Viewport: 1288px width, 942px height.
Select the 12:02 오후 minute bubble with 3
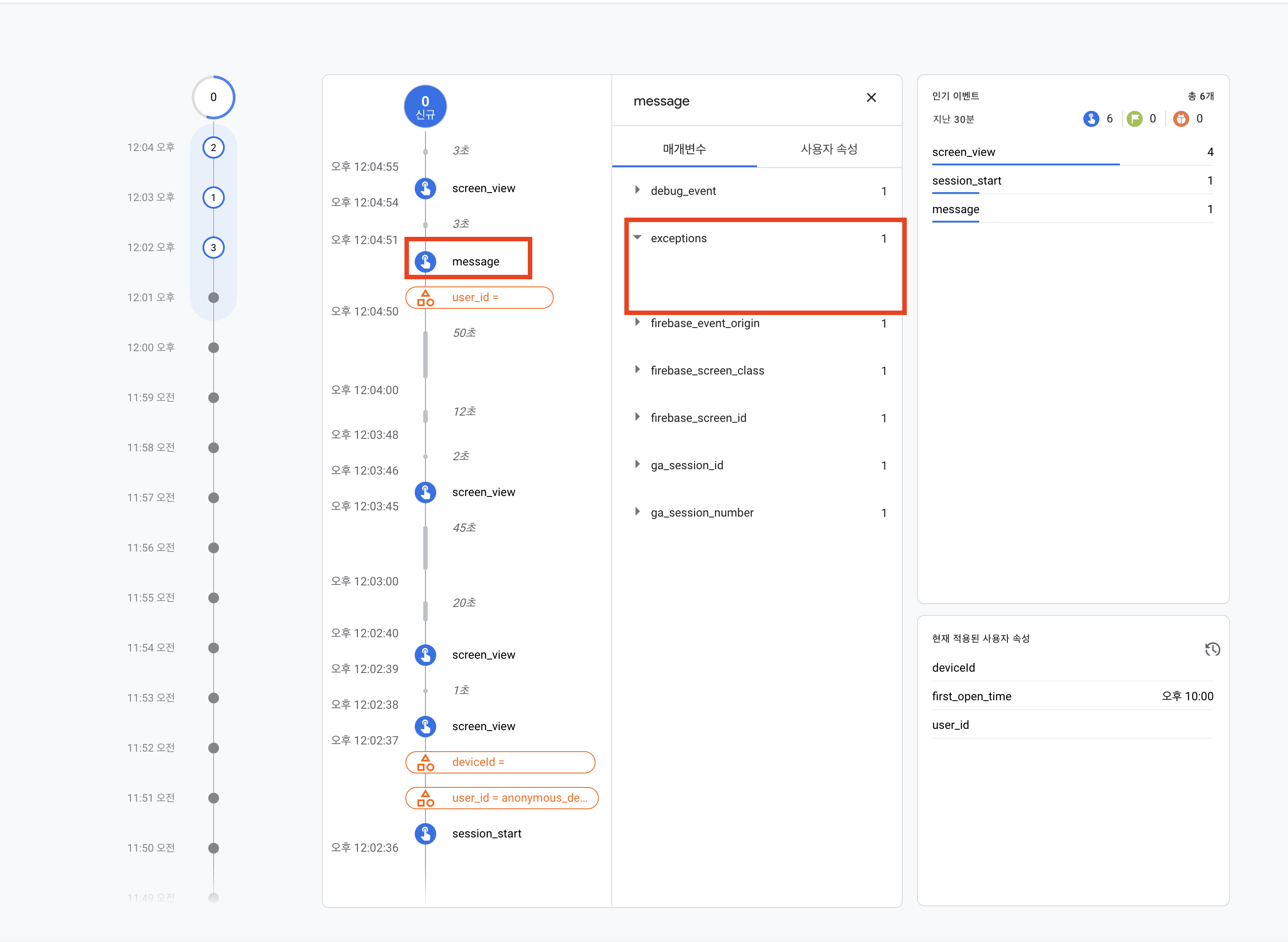213,248
